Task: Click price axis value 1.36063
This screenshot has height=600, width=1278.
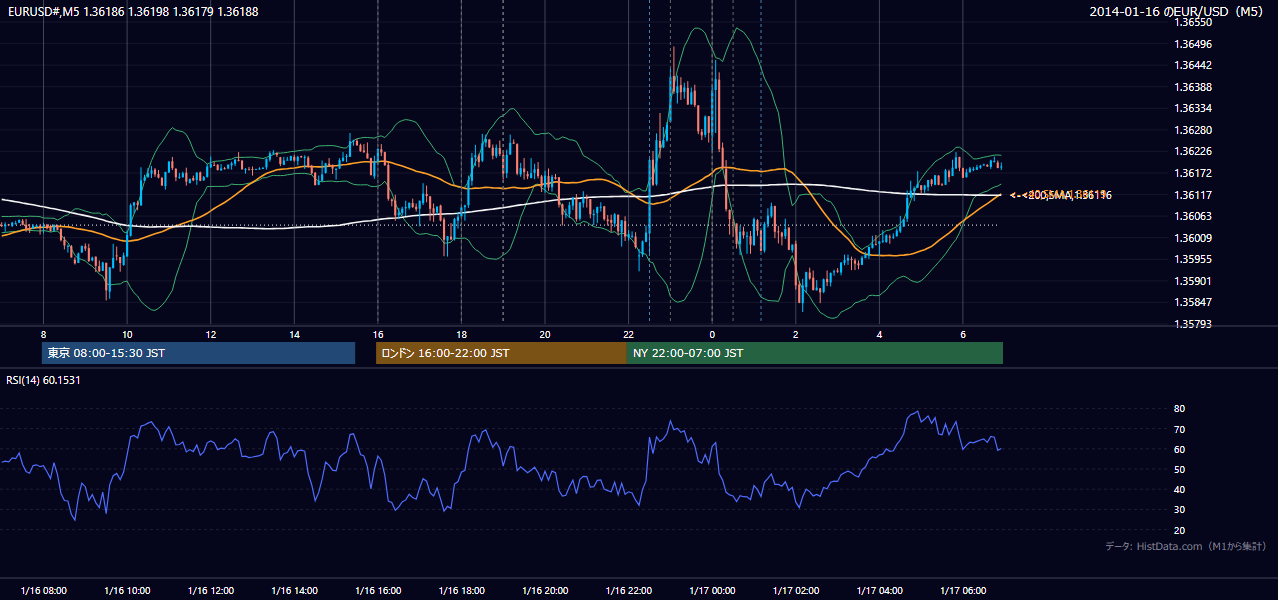Action: [1192, 216]
